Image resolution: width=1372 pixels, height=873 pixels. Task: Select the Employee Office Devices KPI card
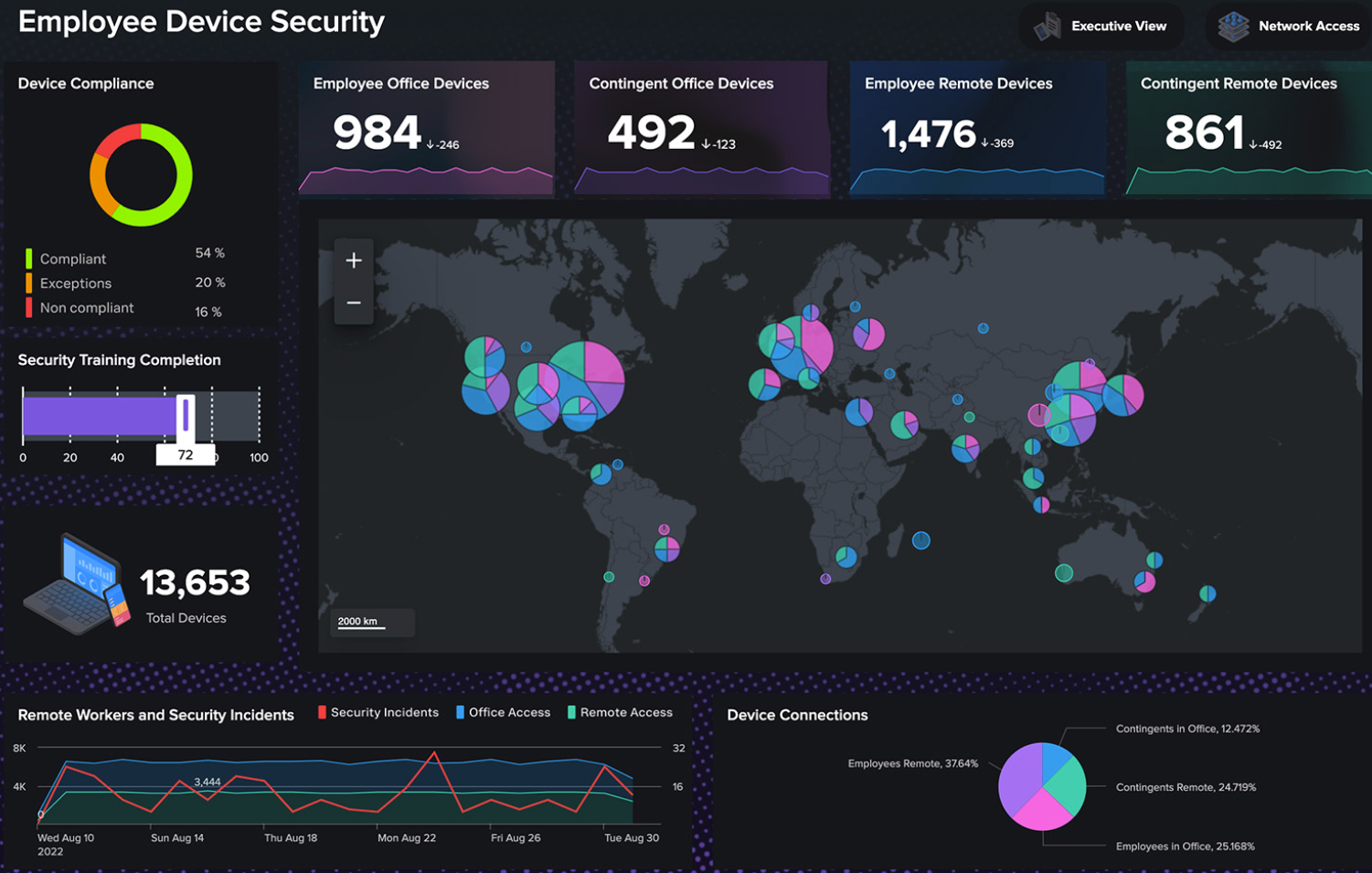[x=425, y=128]
